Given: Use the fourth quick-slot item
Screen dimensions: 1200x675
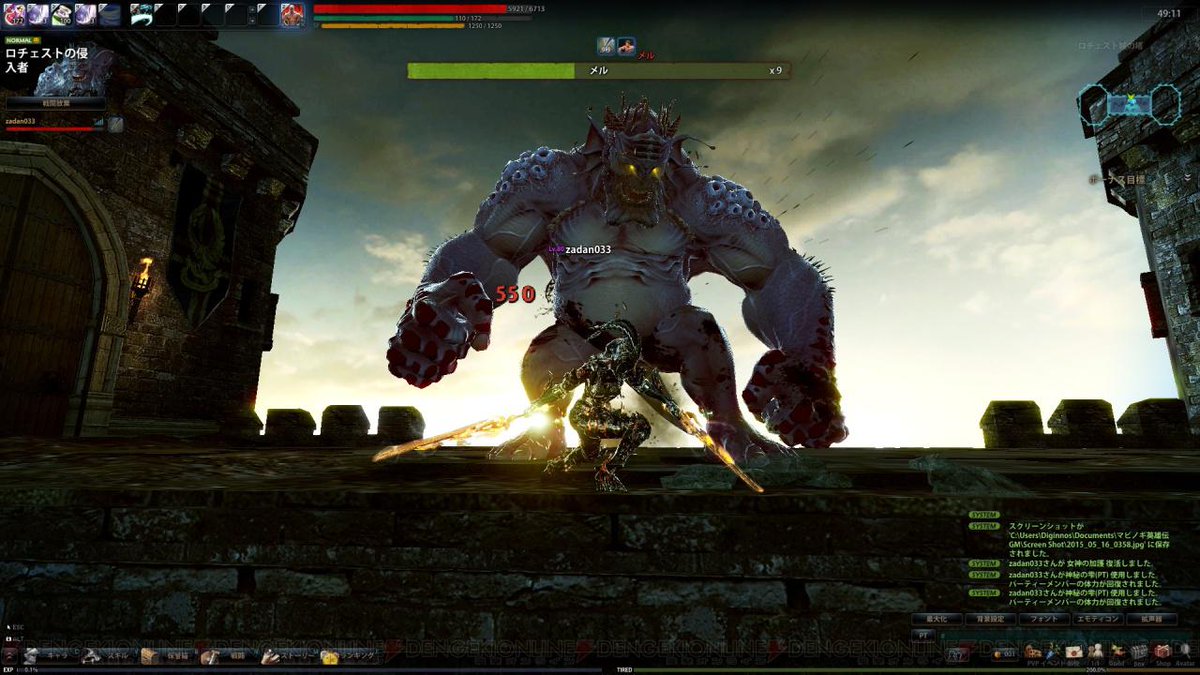Looking at the screenshot, I should point(85,14).
